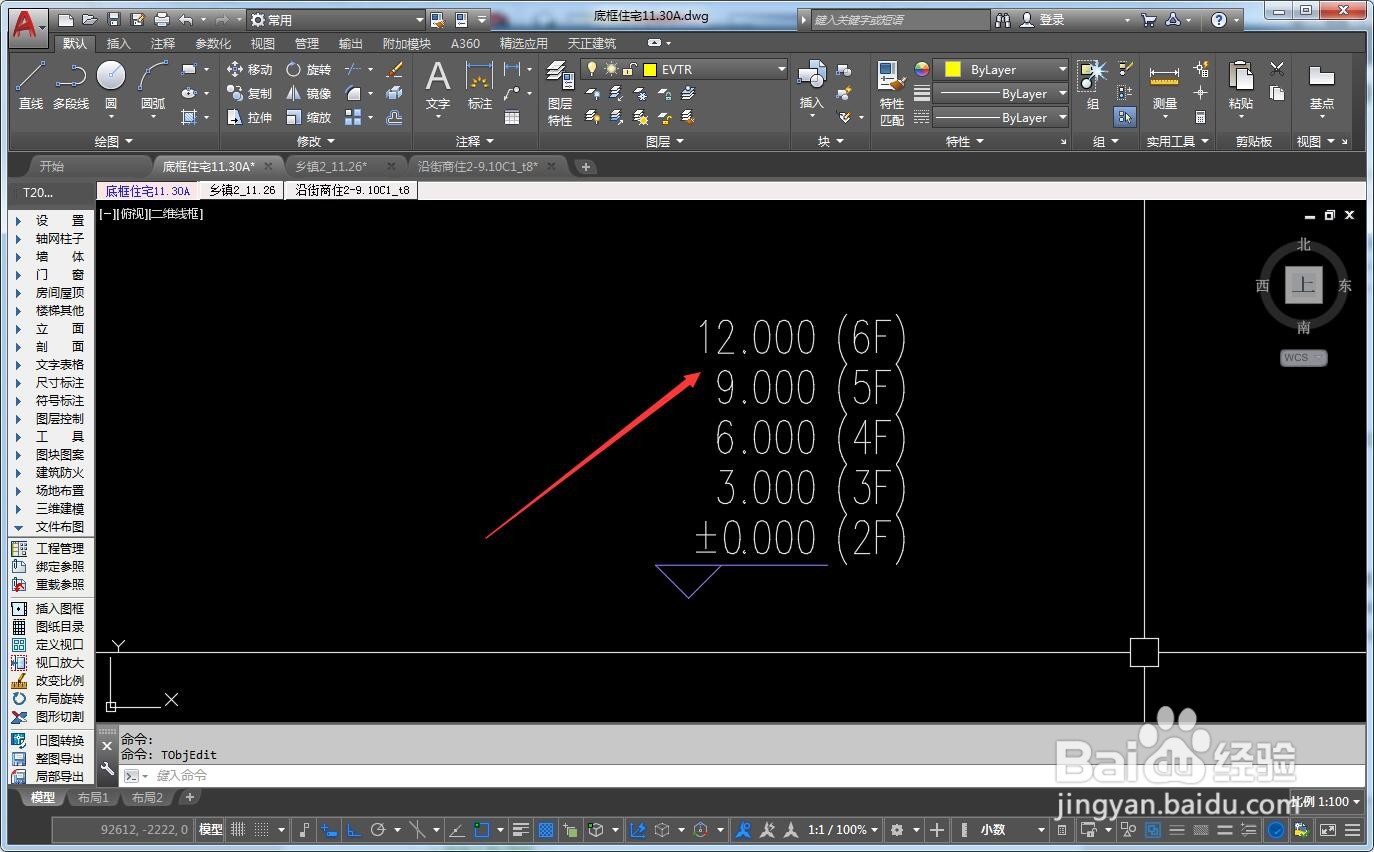Switch to the 参数化 ribbon tab
Image resolution: width=1374 pixels, height=852 pixels.
(213, 43)
